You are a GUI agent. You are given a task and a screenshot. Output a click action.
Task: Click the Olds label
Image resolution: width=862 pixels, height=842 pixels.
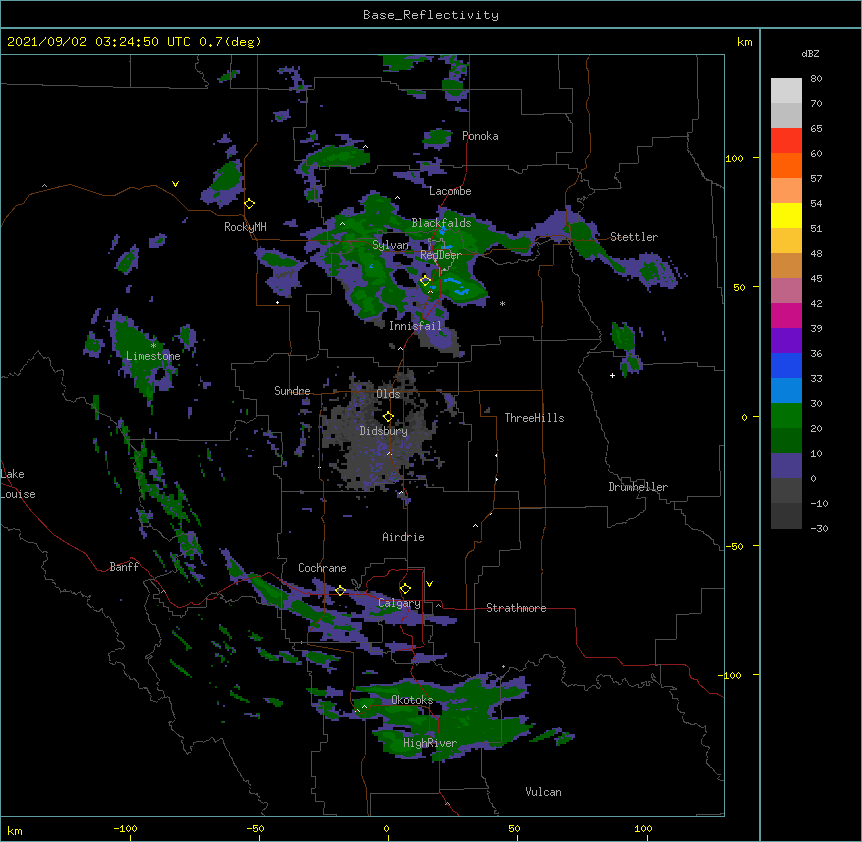(x=388, y=394)
